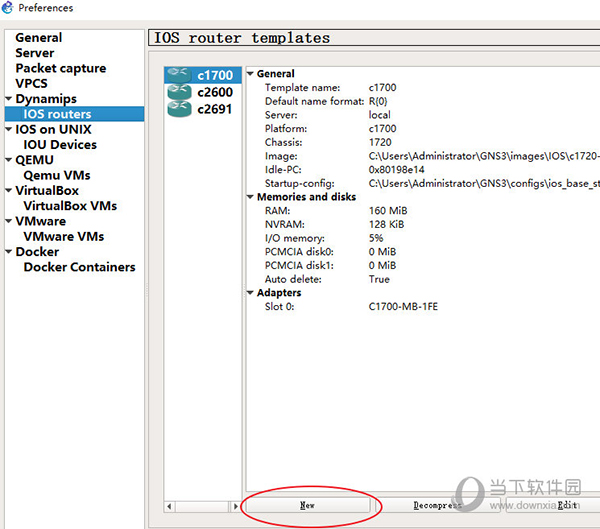The height and width of the screenshot is (529, 600).
Task: Collapse the Memories and disks section
Action: (250, 197)
